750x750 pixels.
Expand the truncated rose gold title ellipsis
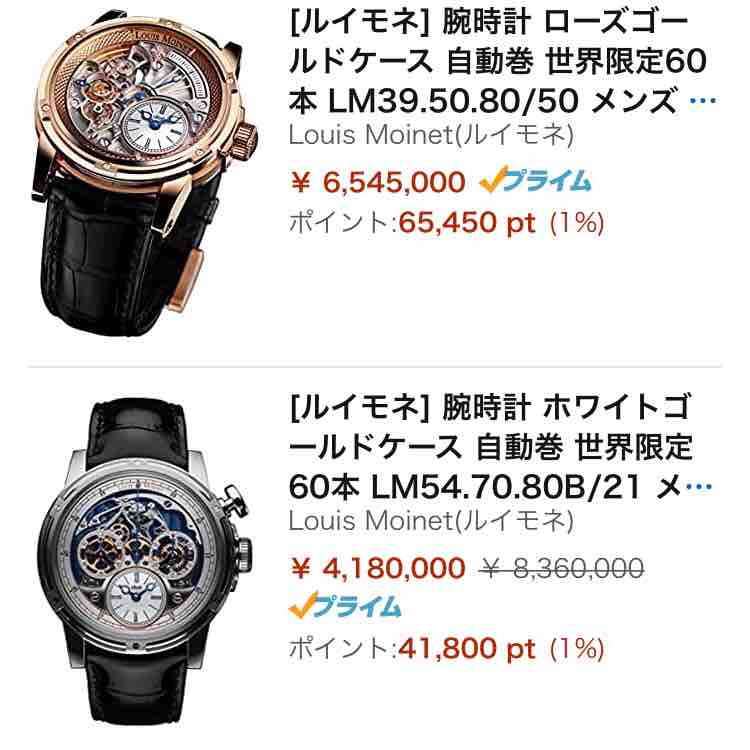click(702, 101)
